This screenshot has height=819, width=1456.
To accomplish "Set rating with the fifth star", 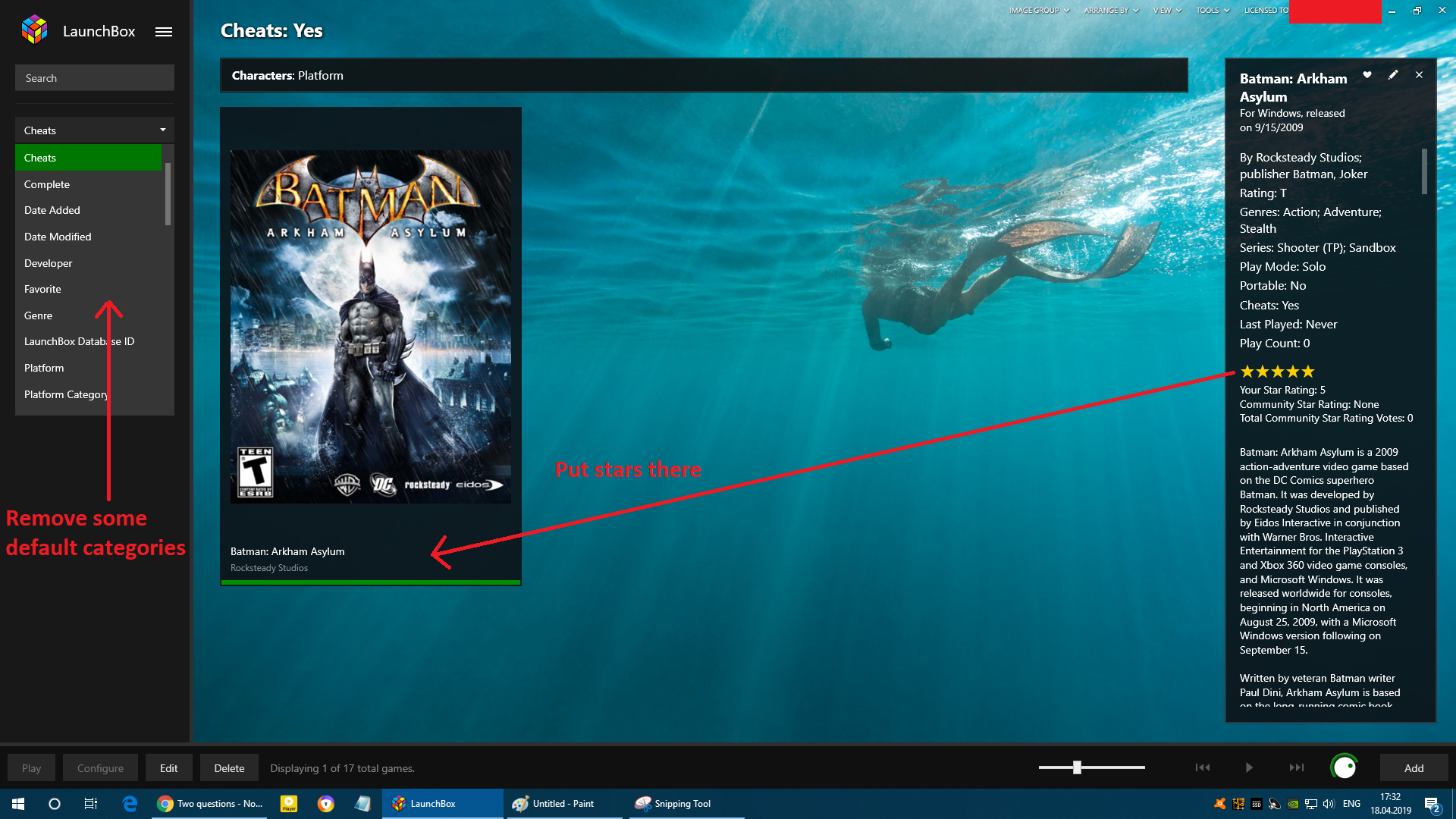I will coord(1308,372).
